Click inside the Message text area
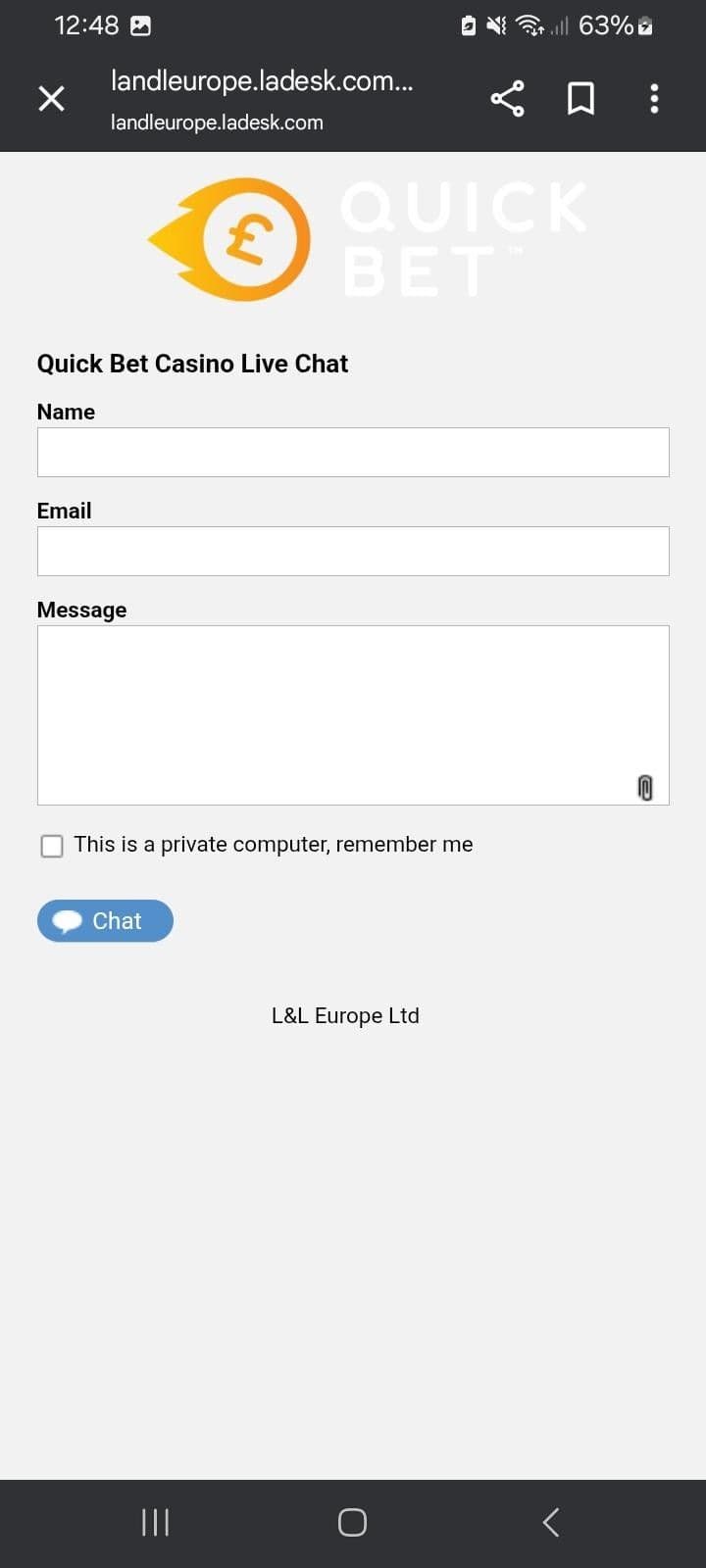This screenshot has width=706, height=1568. coord(353,706)
